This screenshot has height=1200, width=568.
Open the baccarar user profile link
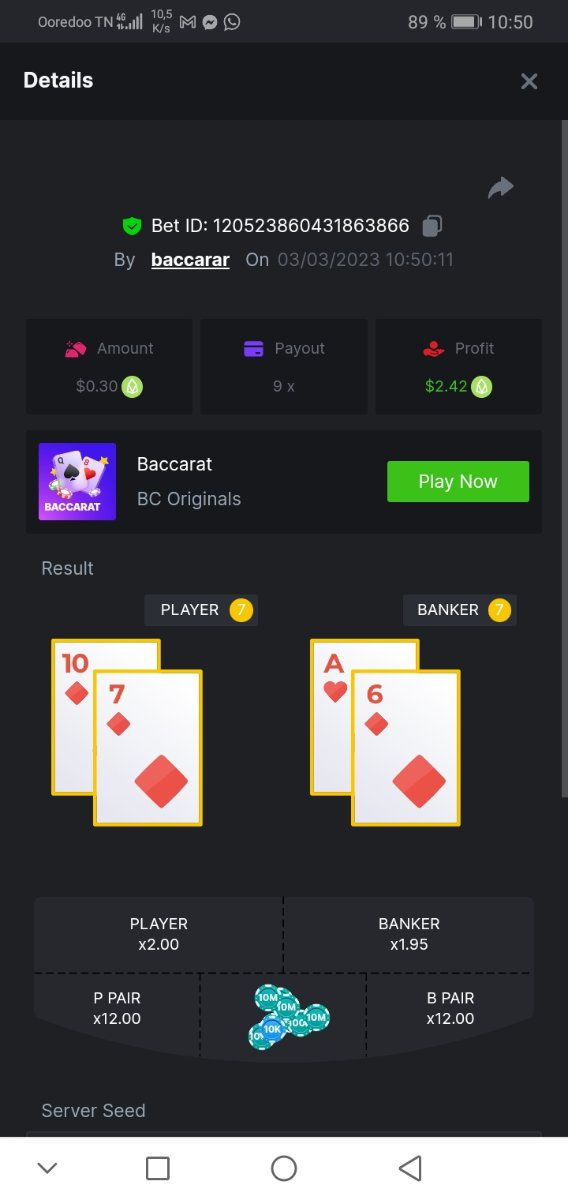[x=190, y=259]
